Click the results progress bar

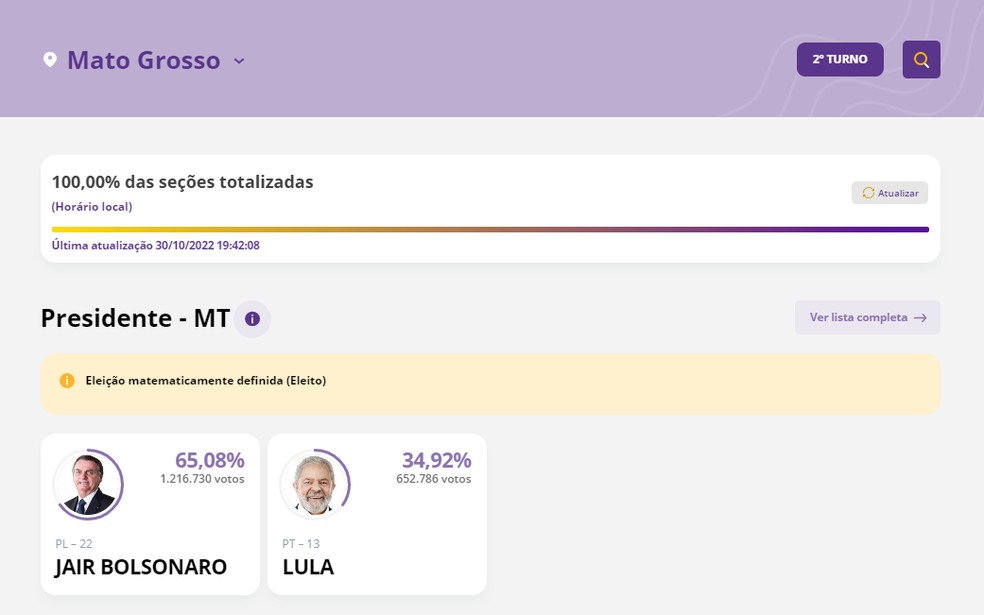490,229
